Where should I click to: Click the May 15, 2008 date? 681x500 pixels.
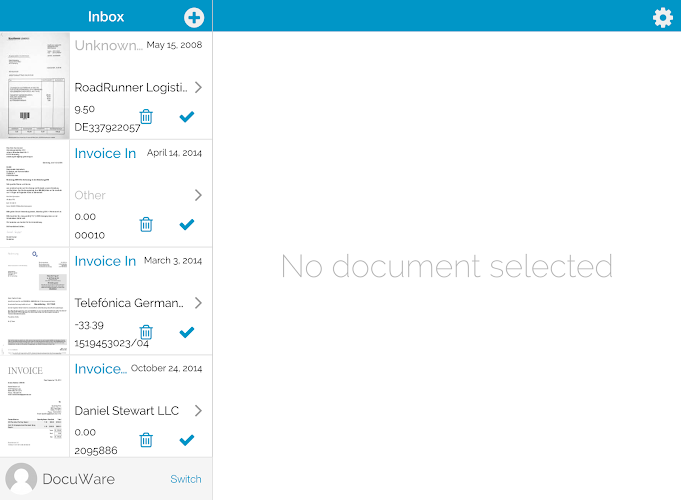pos(174,45)
